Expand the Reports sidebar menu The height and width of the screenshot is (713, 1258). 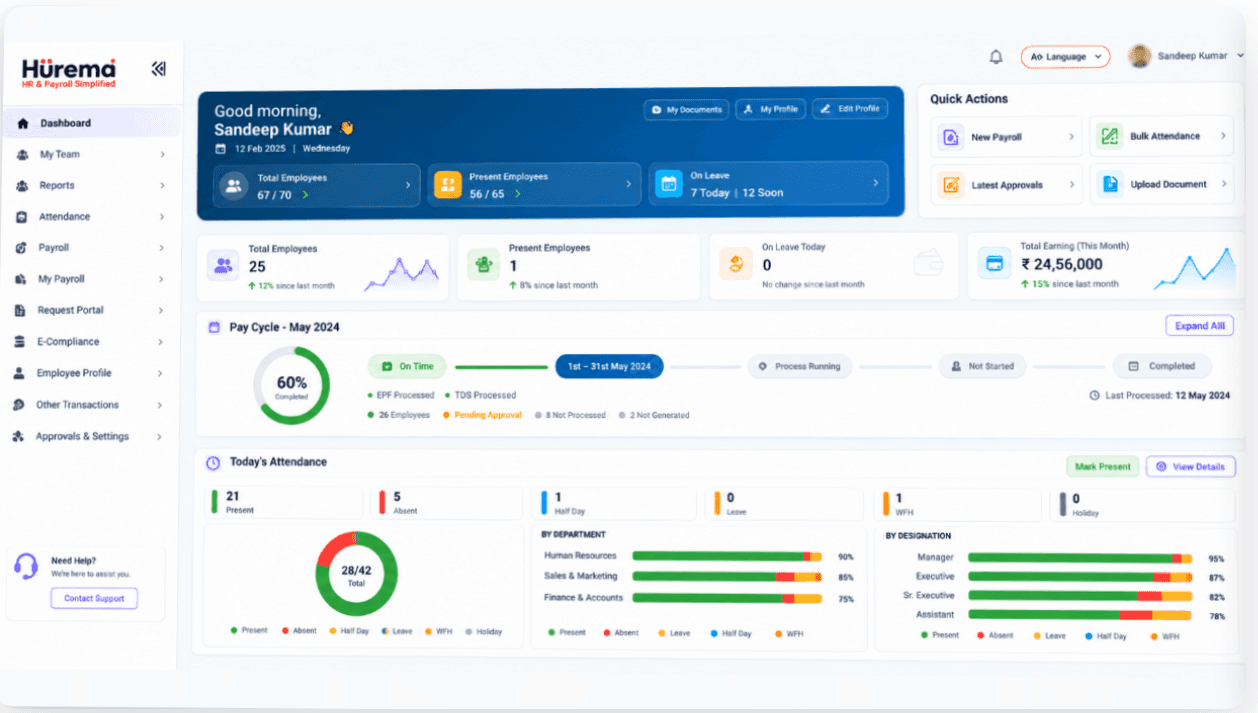(162, 186)
